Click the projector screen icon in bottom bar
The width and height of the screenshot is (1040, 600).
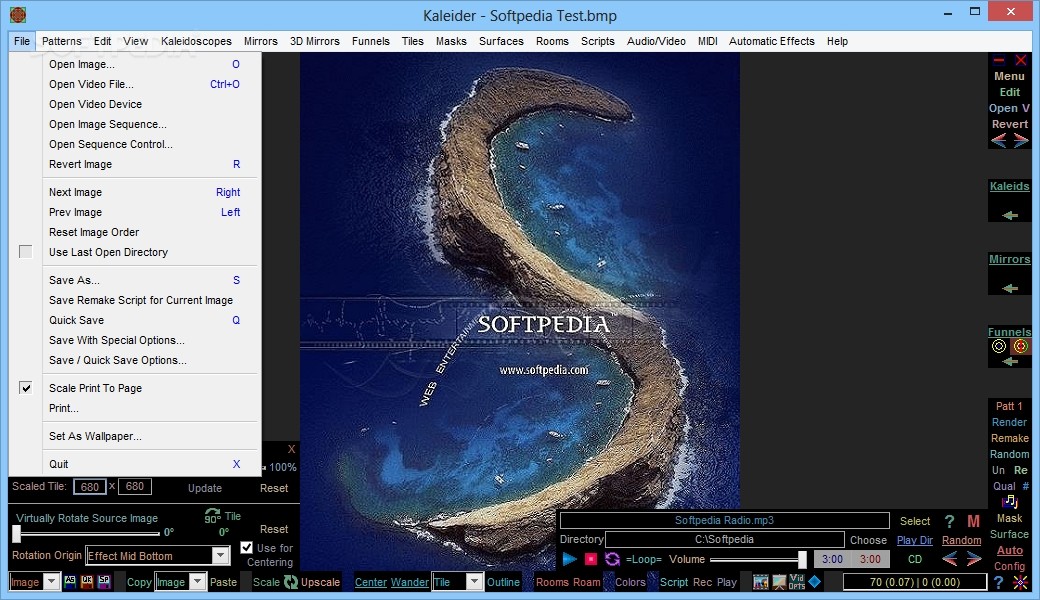779,582
